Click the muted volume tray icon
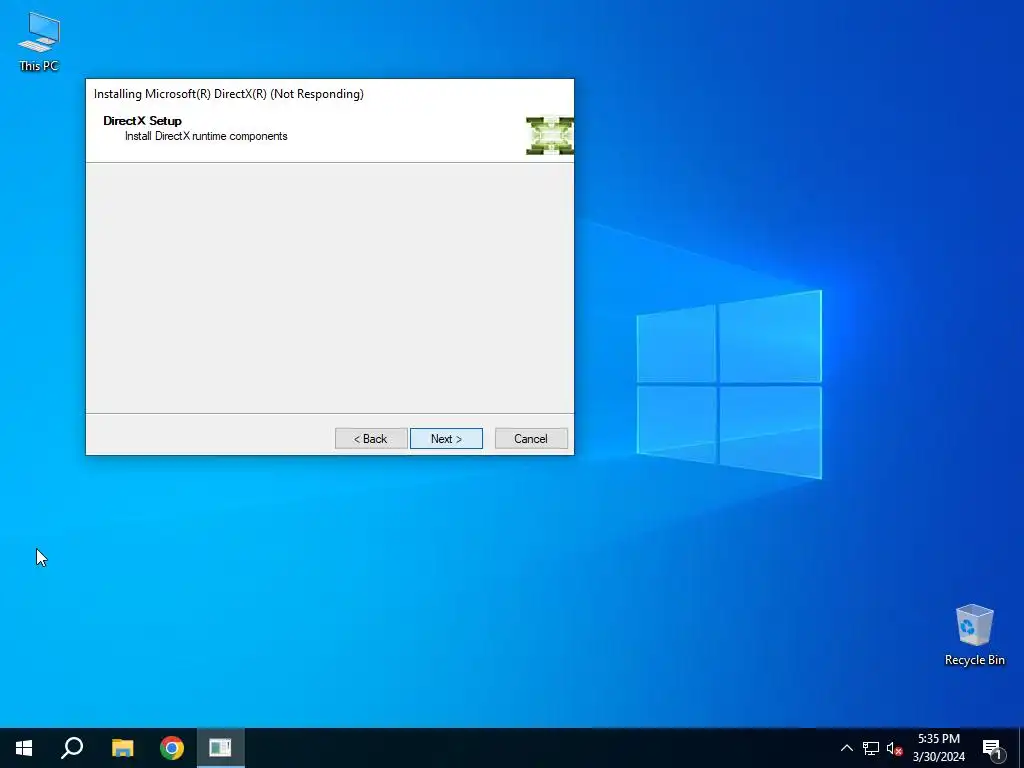This screenshot has height=768, width=1024. coord(894,748)
